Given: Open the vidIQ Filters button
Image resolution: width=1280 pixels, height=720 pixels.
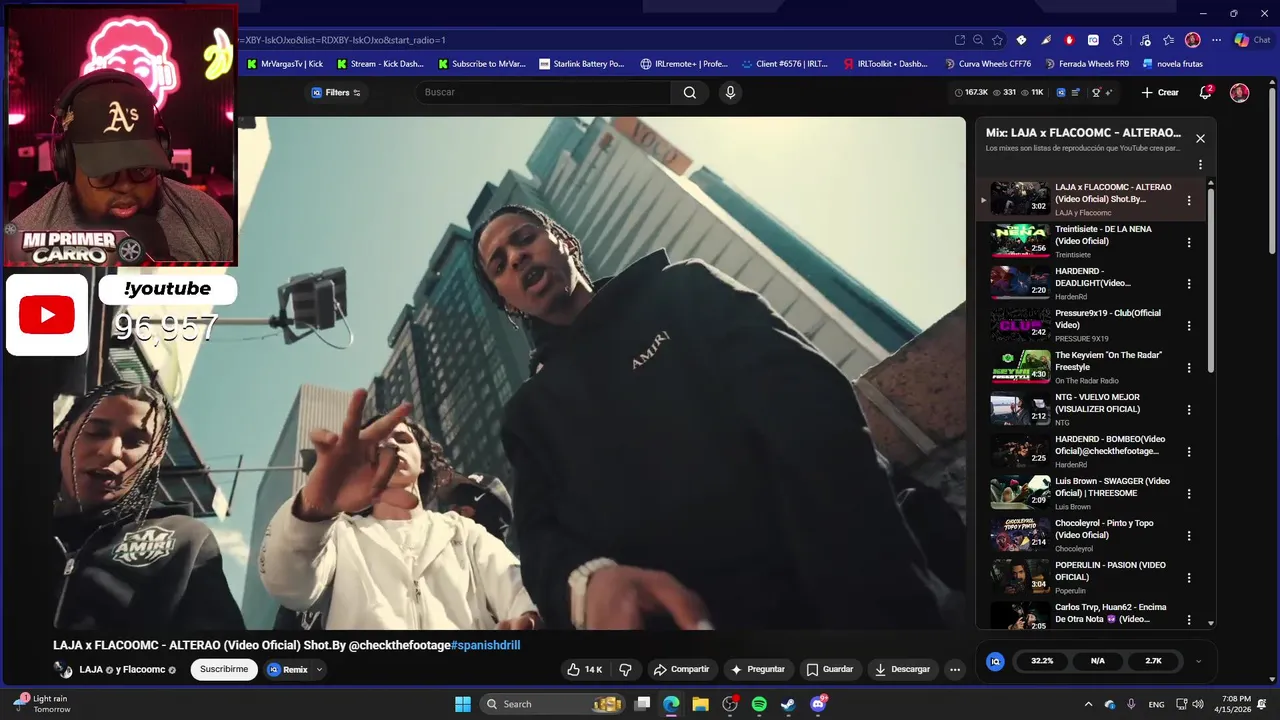Looking at the screenshot, I should (x=335, y=92).
